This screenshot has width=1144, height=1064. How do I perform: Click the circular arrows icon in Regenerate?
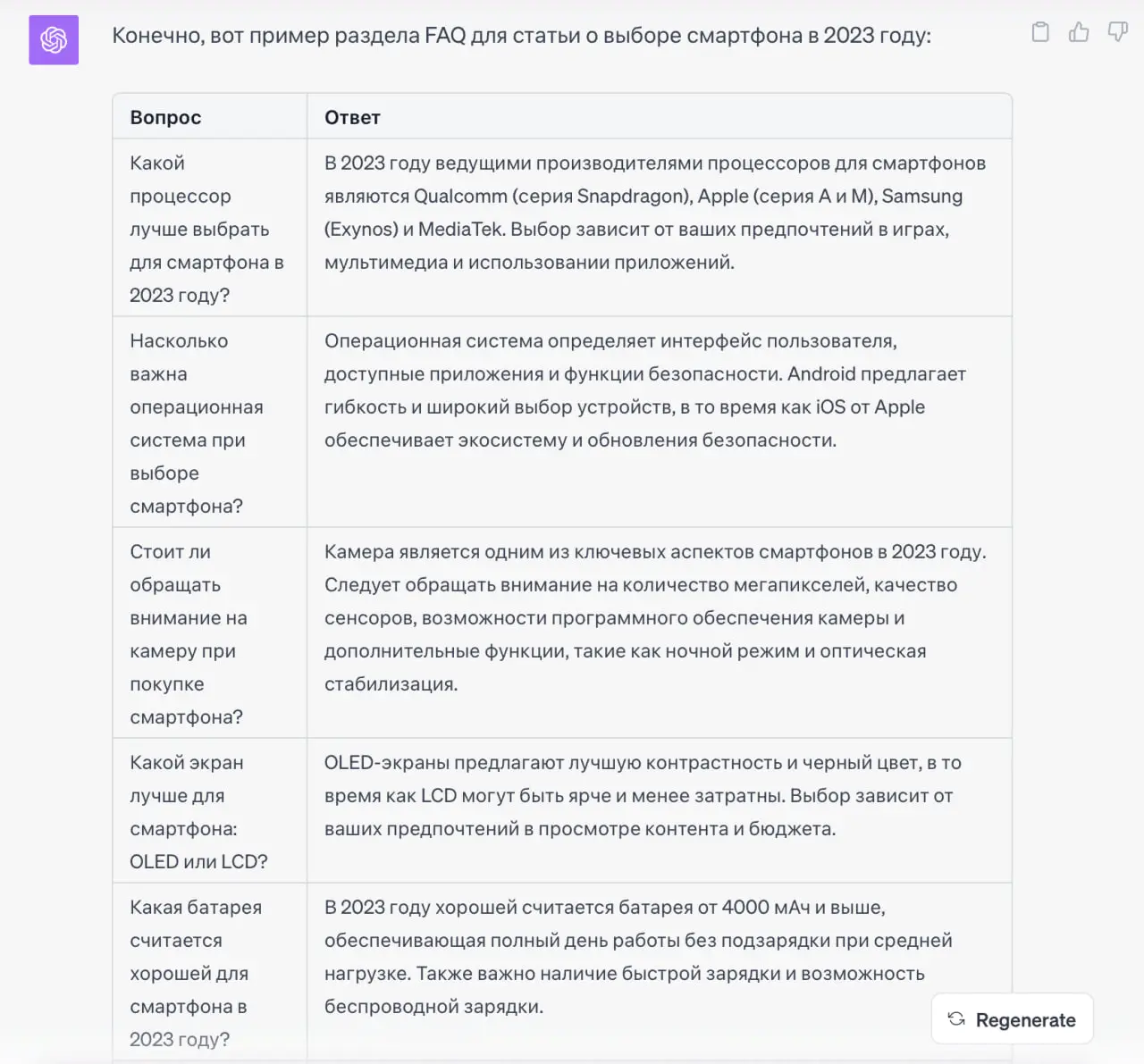pyautogui.click(x=956, y=1019)
